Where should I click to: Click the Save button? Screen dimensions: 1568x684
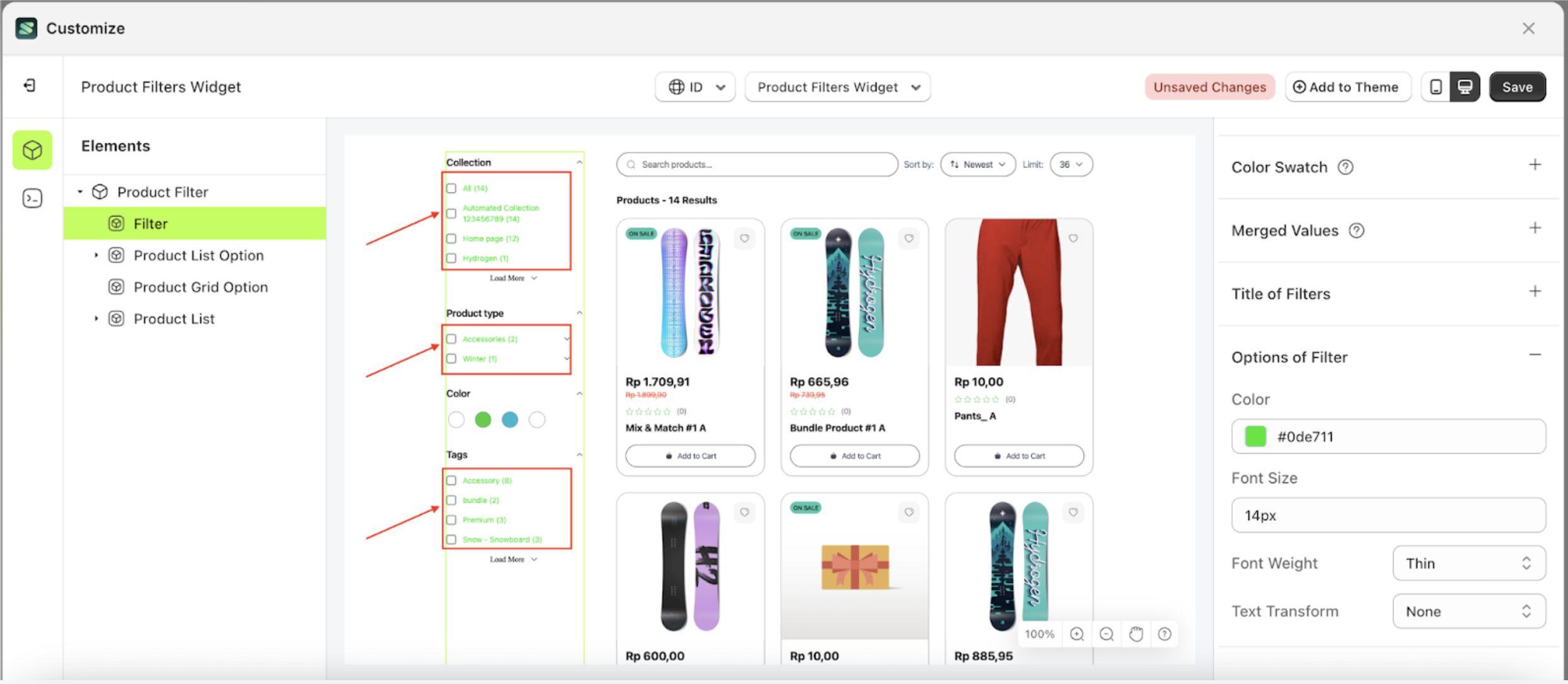click(x=1517, y=87)
